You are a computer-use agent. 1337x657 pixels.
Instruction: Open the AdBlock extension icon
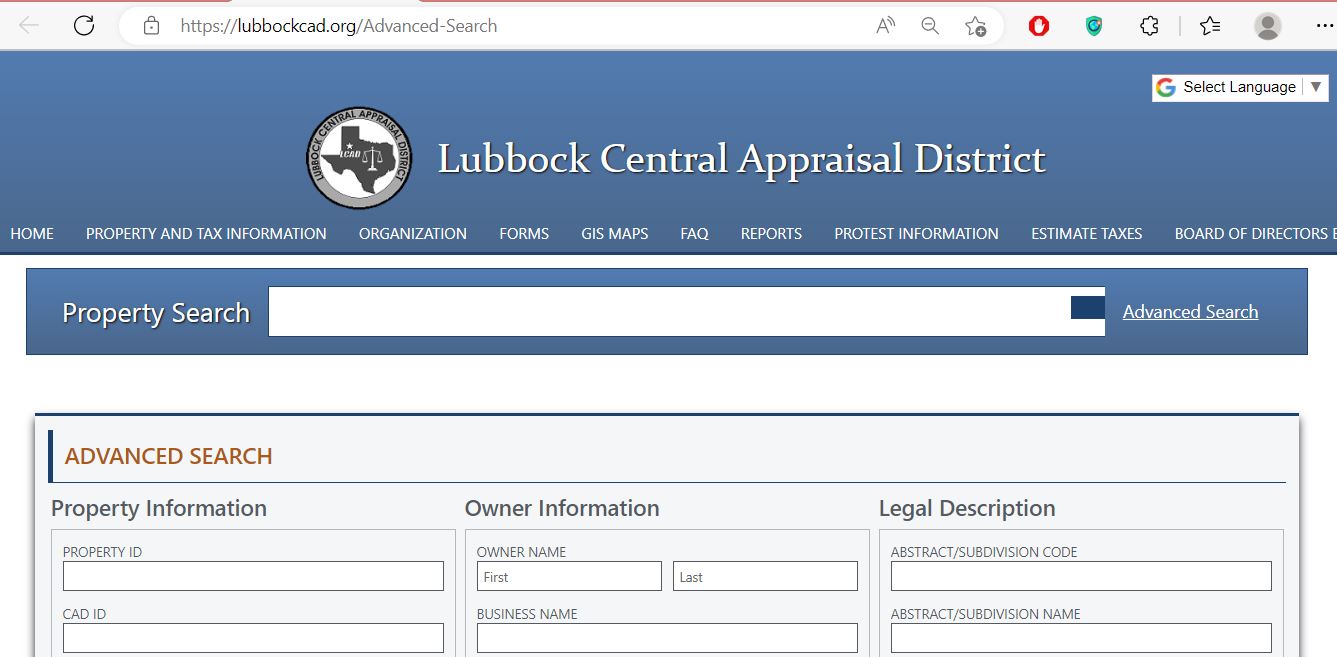[1038, 27]
